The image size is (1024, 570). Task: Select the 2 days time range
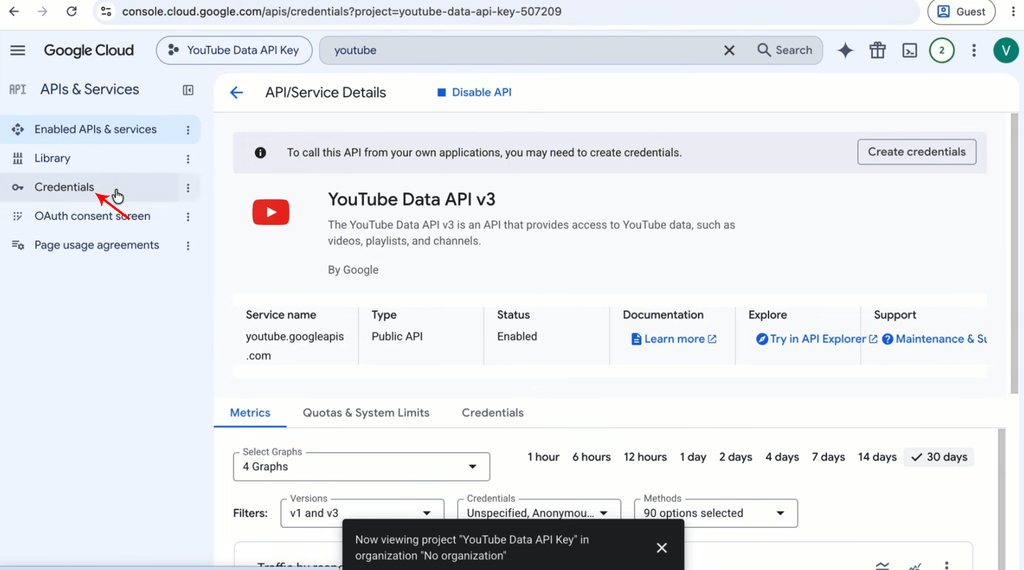735,457
